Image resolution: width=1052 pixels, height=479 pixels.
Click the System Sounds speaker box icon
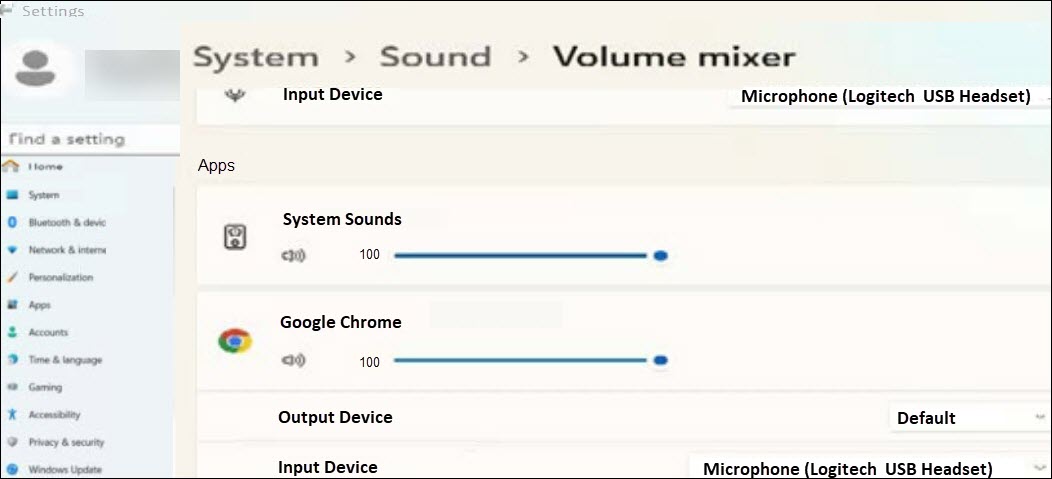tap(235, 237)
